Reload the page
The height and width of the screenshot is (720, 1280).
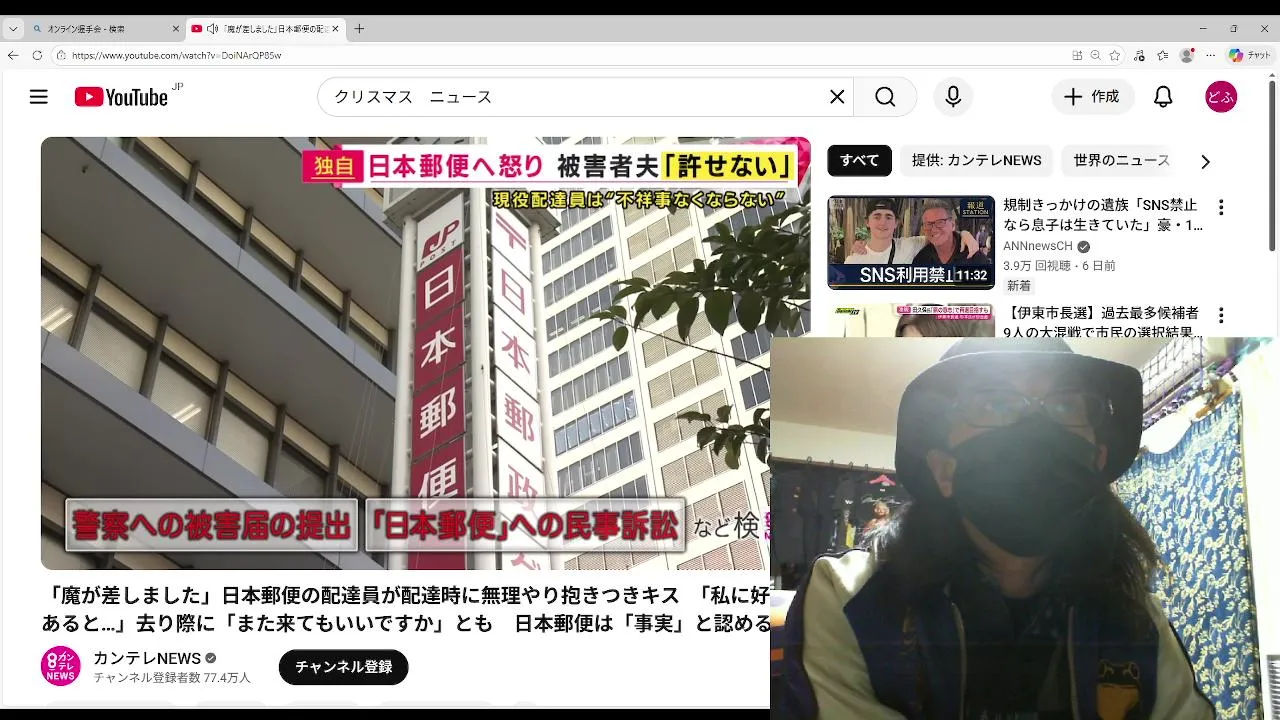tap(37, 55)
